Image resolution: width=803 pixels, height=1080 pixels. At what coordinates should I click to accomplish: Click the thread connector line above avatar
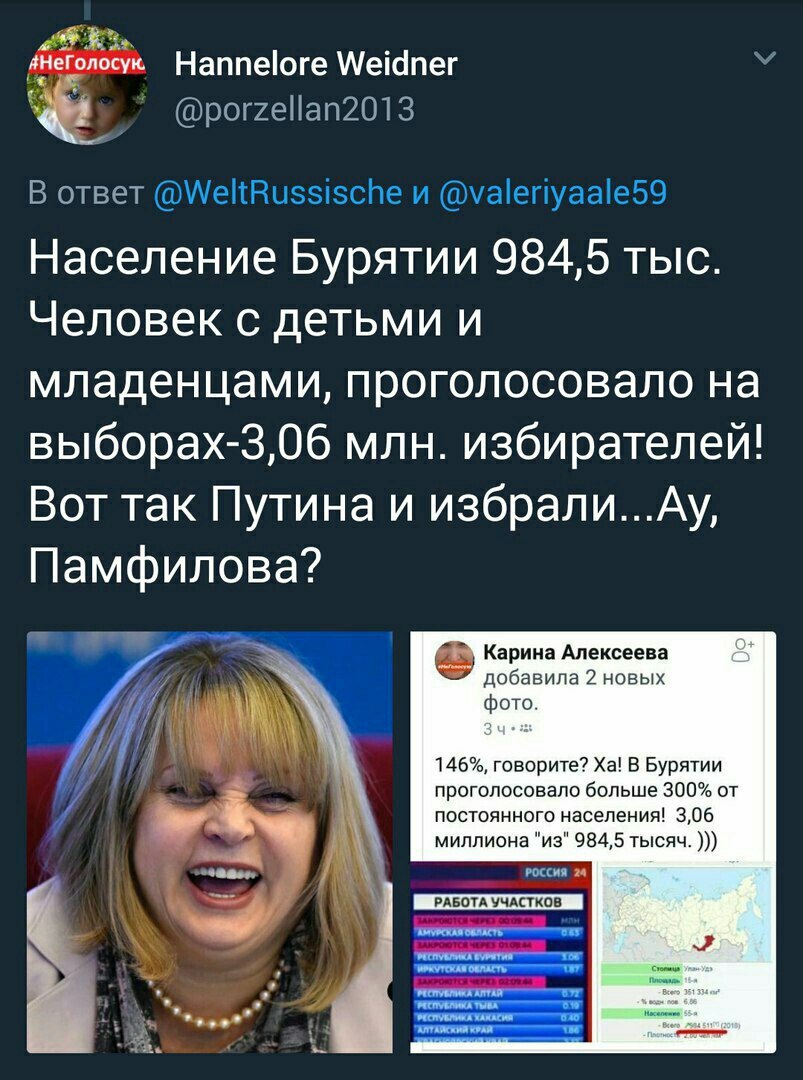click(87, 10)
